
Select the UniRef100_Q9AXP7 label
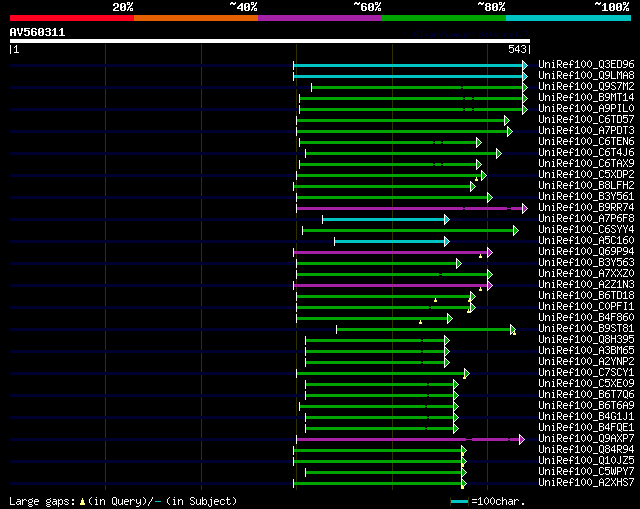[x=586, y=439]
